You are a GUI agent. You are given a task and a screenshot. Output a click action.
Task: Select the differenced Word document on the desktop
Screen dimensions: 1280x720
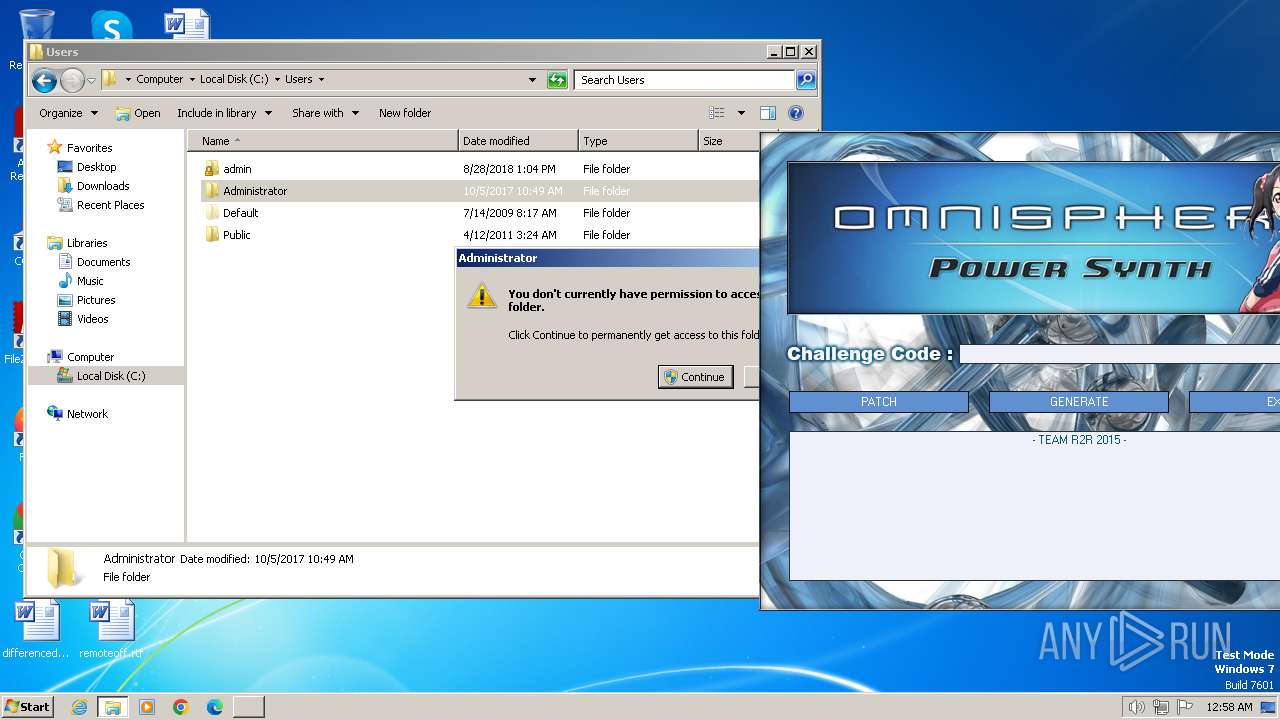click(36, 630)
